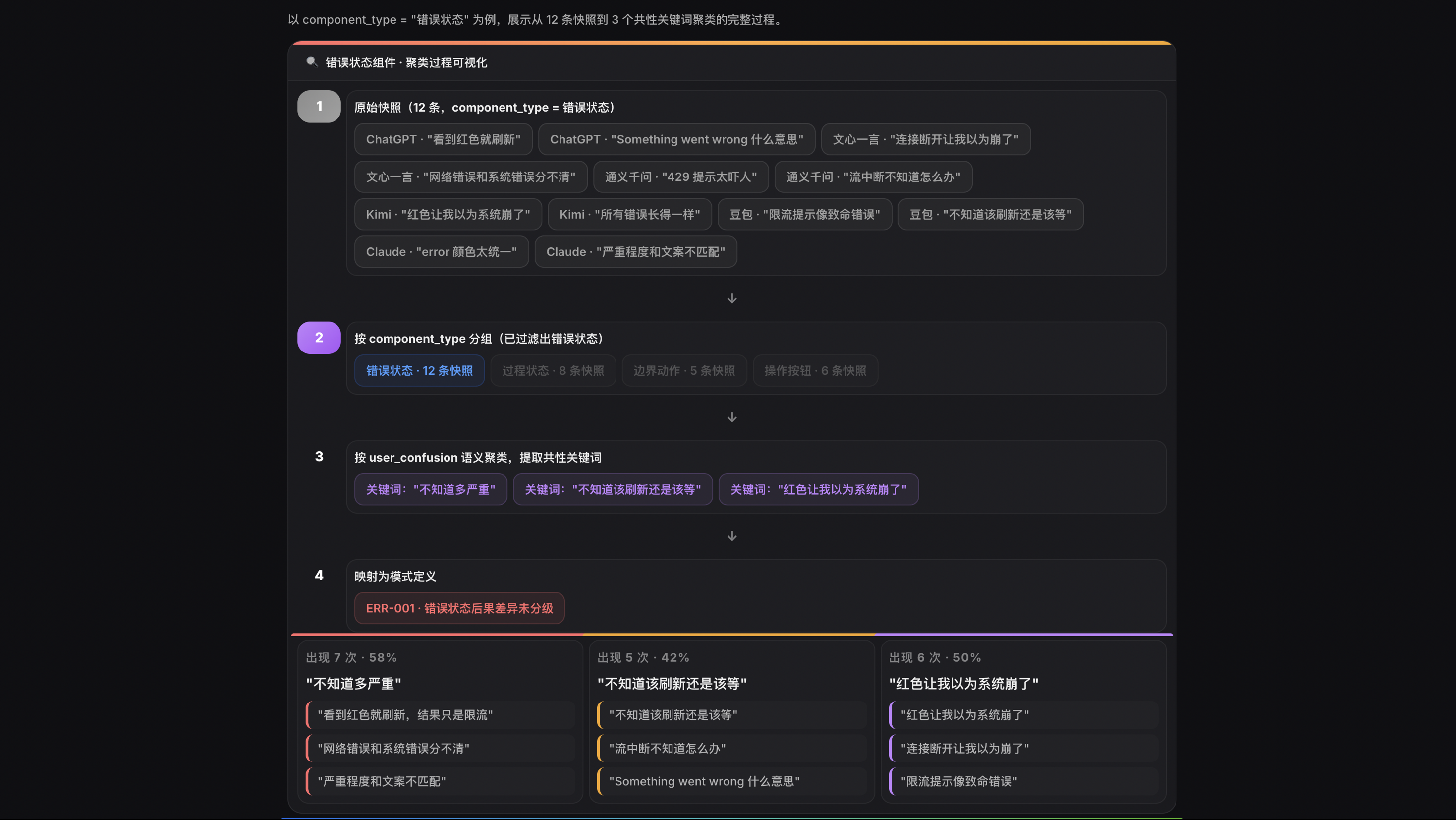Click the 错误状态组件 · 聚类过程可视化 header
Screen dimensions: 1456x820
pyautogui.click(x=406, y=62)
